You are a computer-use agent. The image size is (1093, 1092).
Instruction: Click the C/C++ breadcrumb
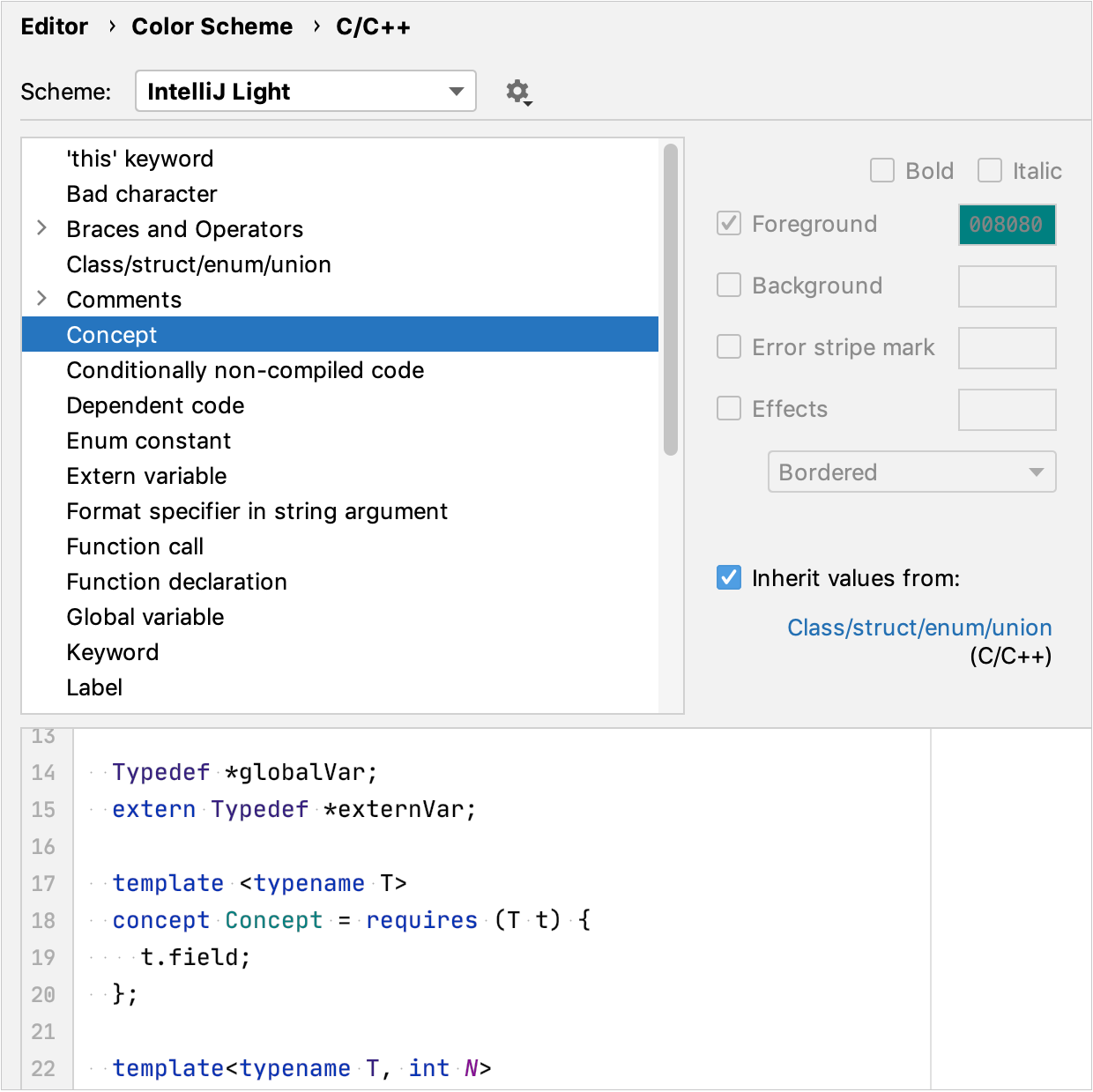(373, 26)
